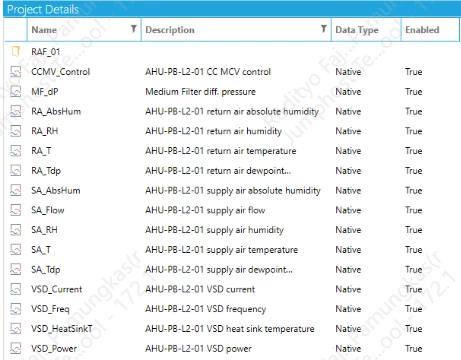Click the trend icon beside RA_T
This screenshot has height=360, width=461.
[16, 151]
